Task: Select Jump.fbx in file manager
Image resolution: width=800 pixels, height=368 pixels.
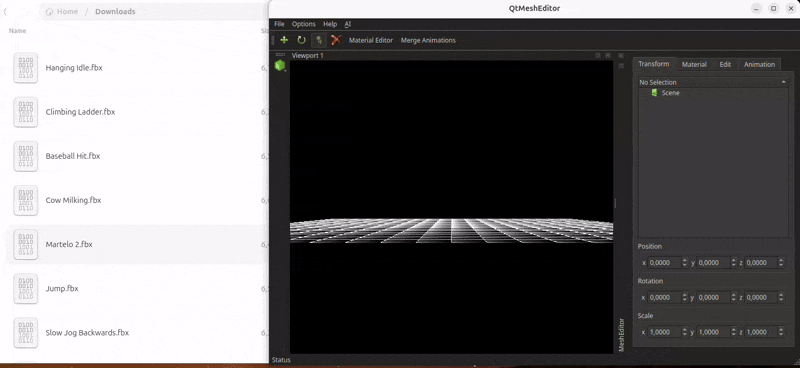Action: 62,288
